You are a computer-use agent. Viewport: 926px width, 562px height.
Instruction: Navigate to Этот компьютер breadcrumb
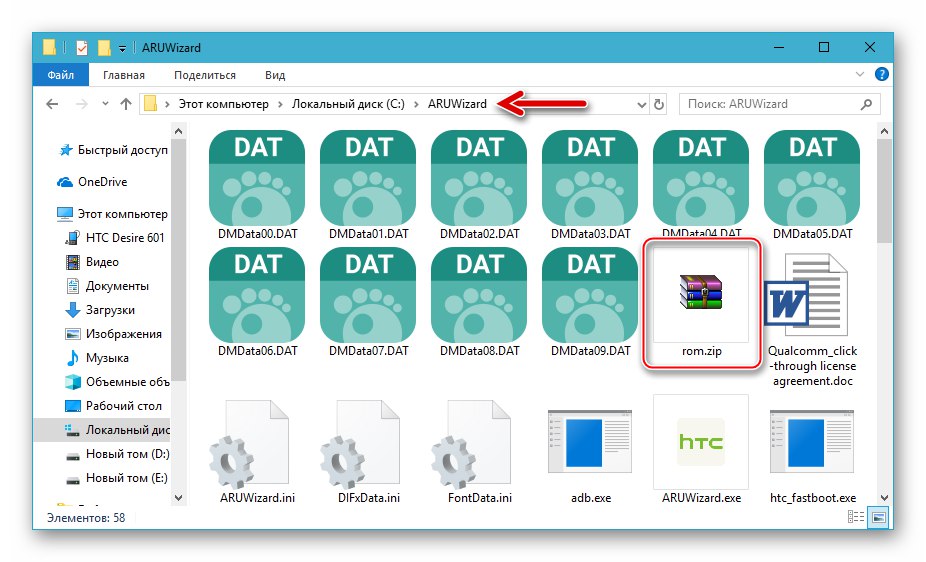pyautogui.click(x=223, y=104)
